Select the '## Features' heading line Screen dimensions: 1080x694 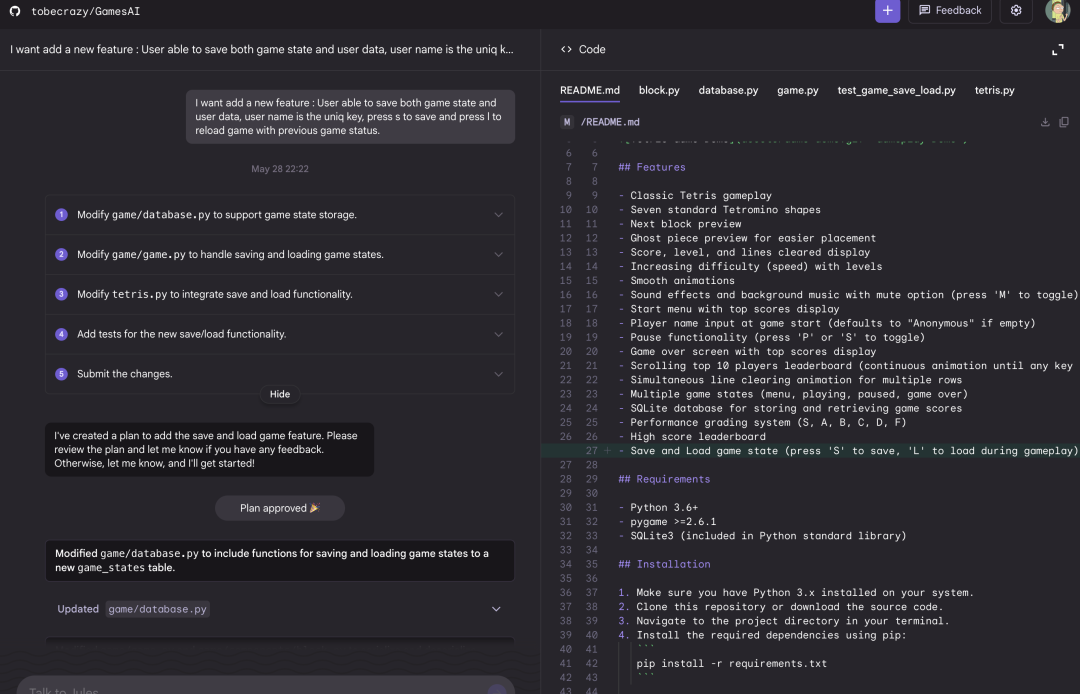point(652,167)
